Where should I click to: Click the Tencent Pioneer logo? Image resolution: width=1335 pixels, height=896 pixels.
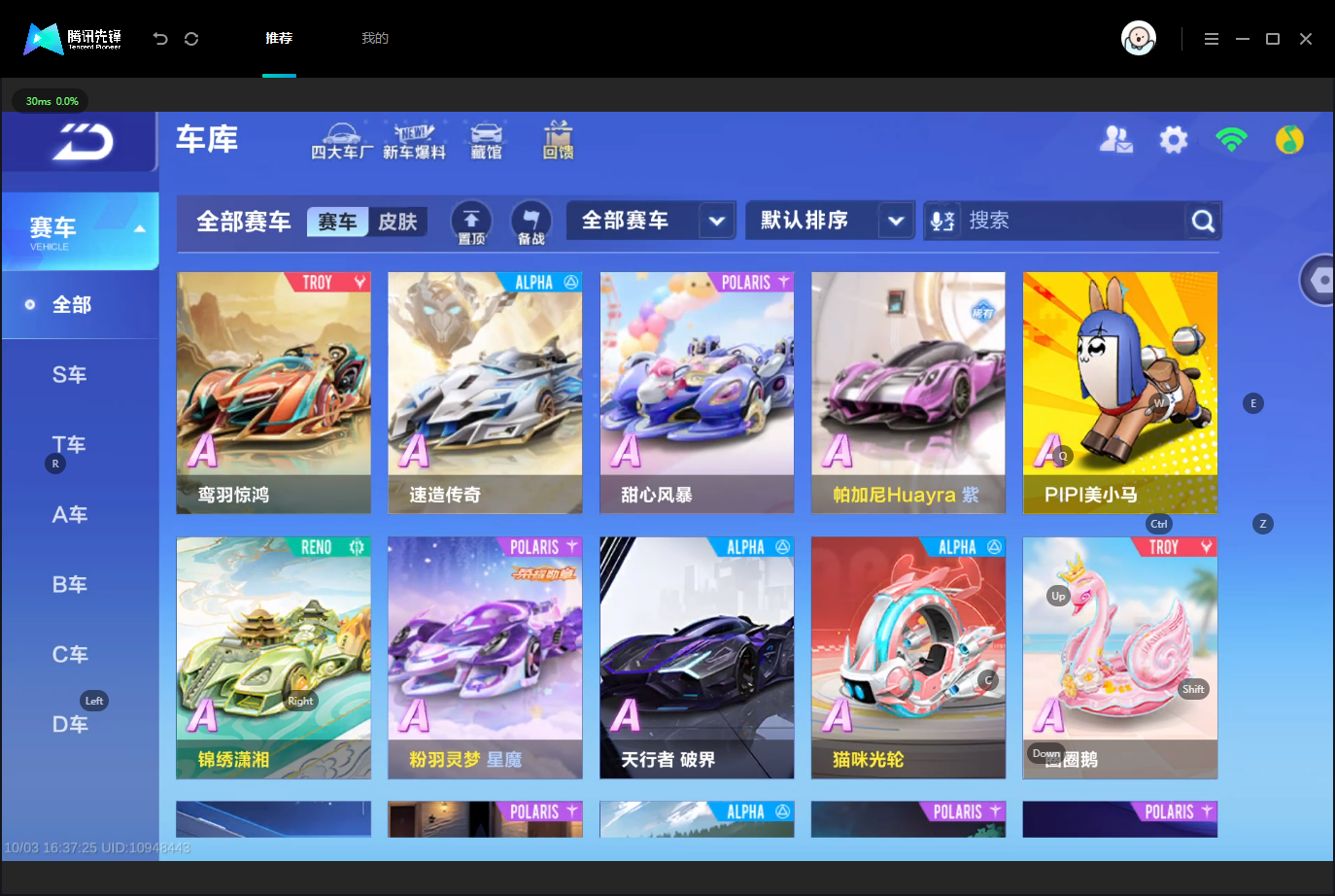pos(73,39)
